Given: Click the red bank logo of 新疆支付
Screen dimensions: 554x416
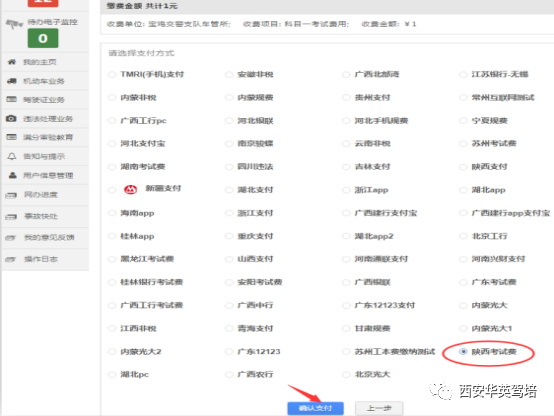Looking at the screenshot, I should point(130,189).
